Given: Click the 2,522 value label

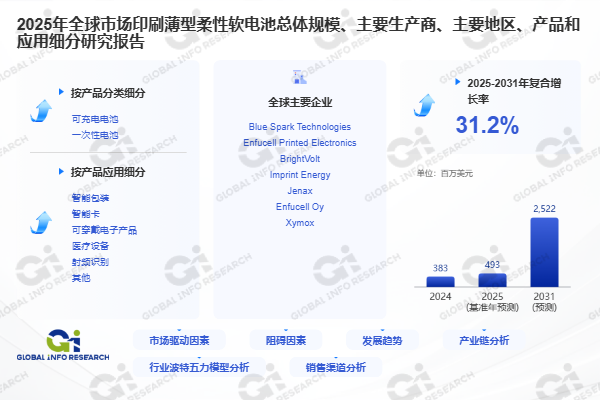Looking at the screenshot, I should pyautogui.click(x=545, y=209).
